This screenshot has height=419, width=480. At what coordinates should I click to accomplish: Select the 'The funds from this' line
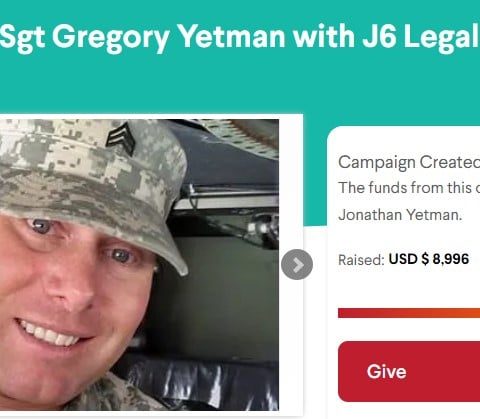[409, 188]
